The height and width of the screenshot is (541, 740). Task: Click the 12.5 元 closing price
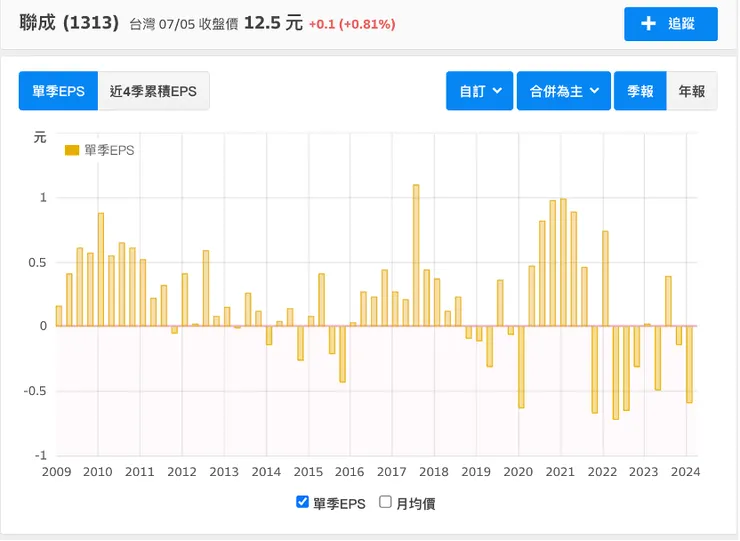click(x=273, y=23)
